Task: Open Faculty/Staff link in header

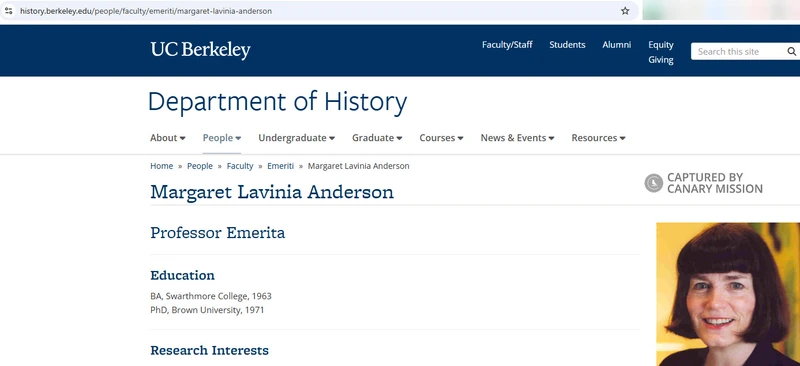Action: point(507,45)
